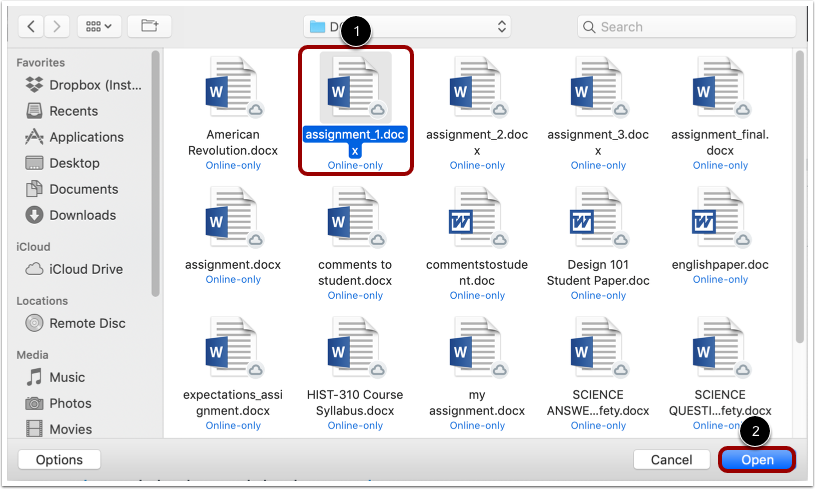The width and height of the screenshot is (815, 489).
Task: Click the American Revolution.docx file name
Action: coord(233,142)
